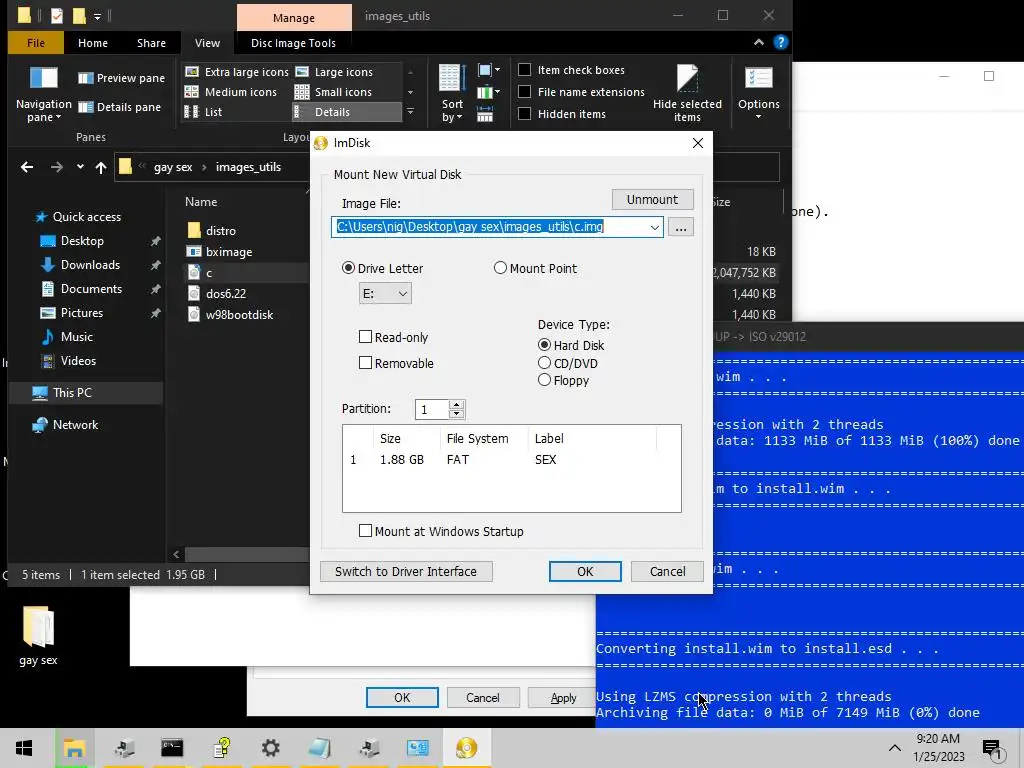Click File Explorer taskbar icon
Image resolution: width=1024 pixels, height=768 pixels.
[x=74, y=748]
